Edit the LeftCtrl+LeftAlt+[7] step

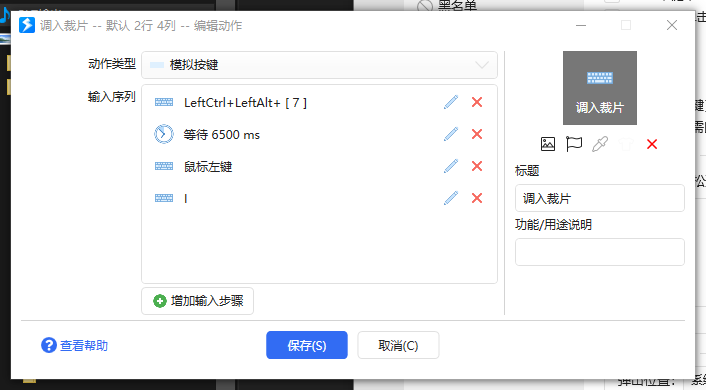click(x=451, y=102)
